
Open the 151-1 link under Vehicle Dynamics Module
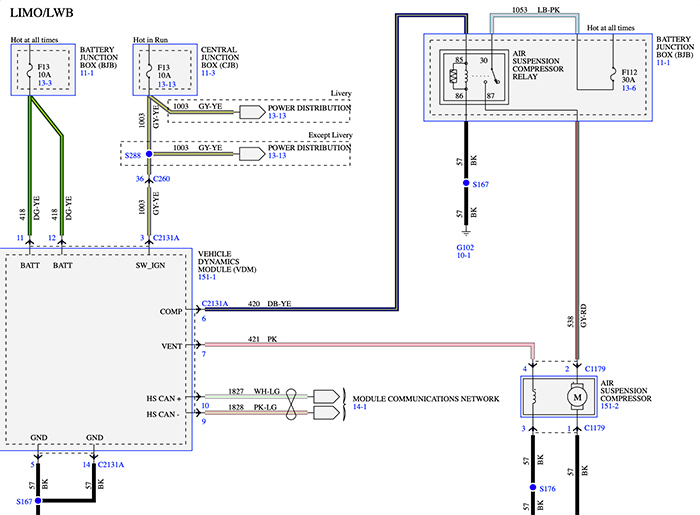tap(207, 277)
